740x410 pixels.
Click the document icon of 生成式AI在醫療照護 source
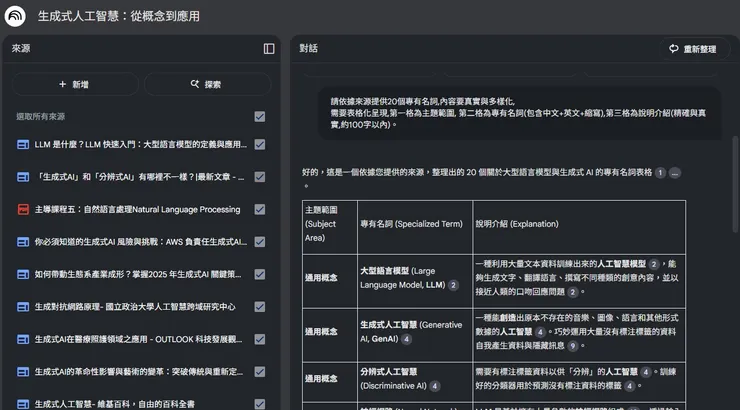pos(23,339)
